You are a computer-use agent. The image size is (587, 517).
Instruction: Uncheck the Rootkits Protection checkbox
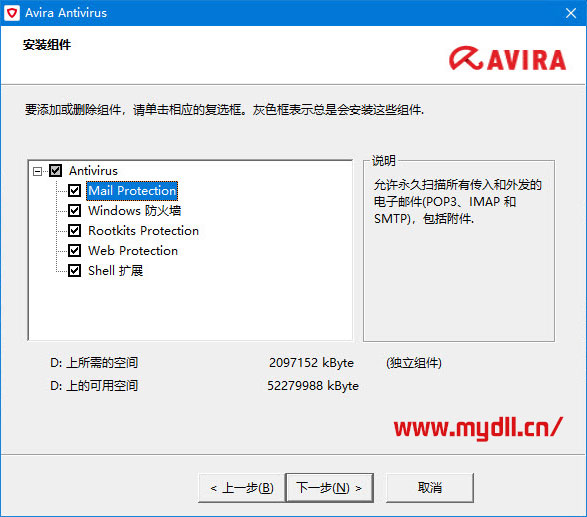coord(74,231)
